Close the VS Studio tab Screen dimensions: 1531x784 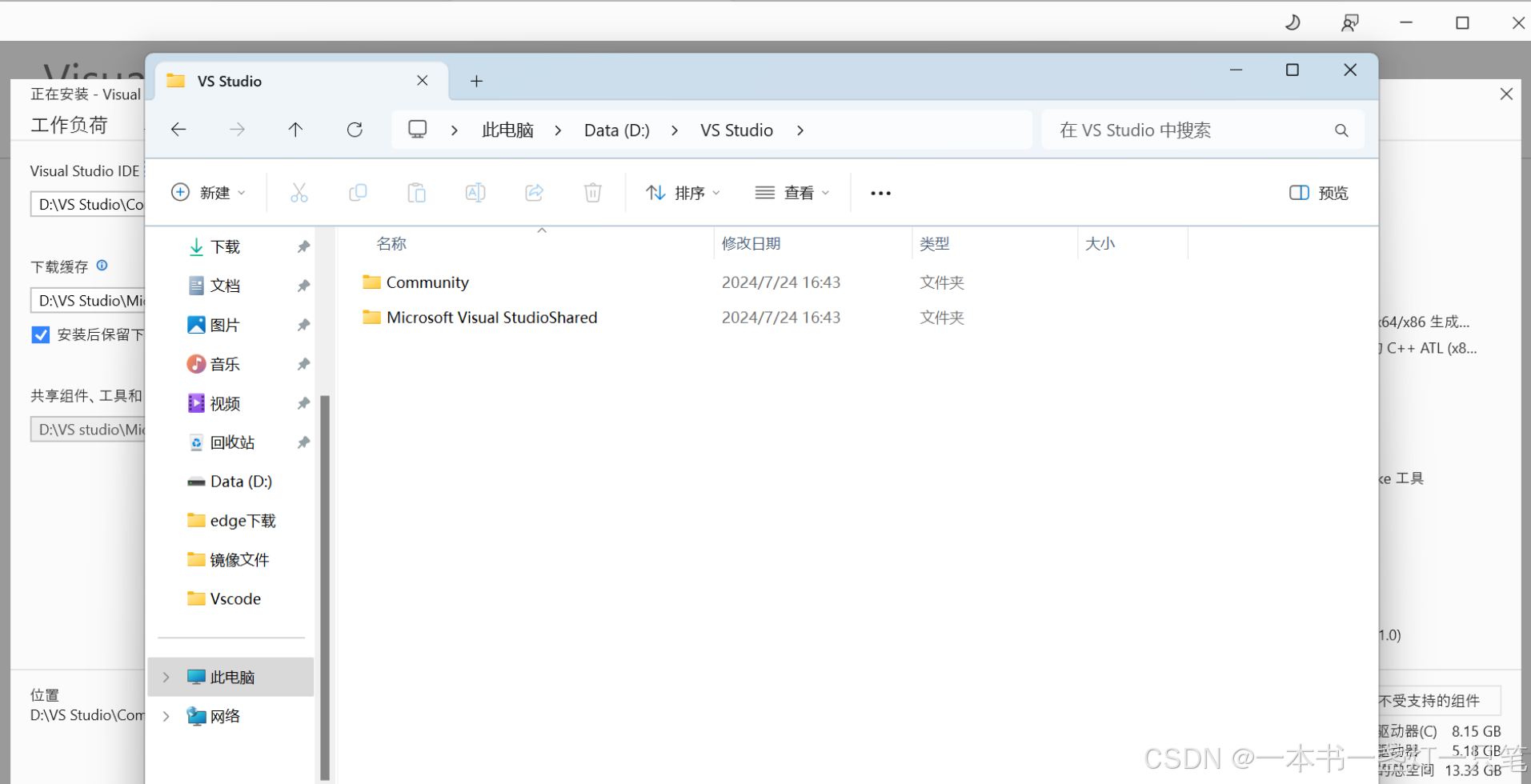(423, 81)
